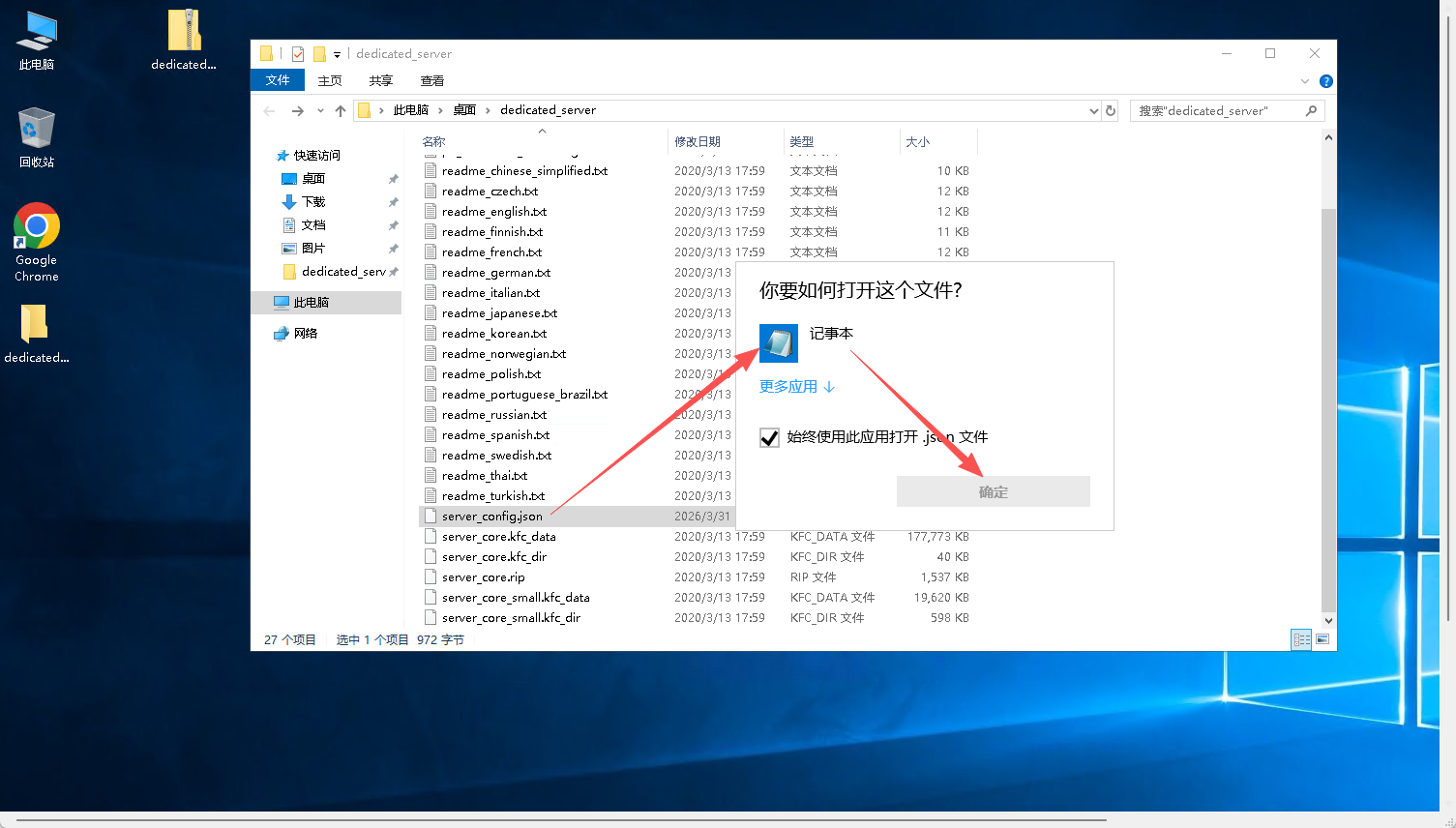Expand the More apps list
The image size is (1456, 828).
796,387
